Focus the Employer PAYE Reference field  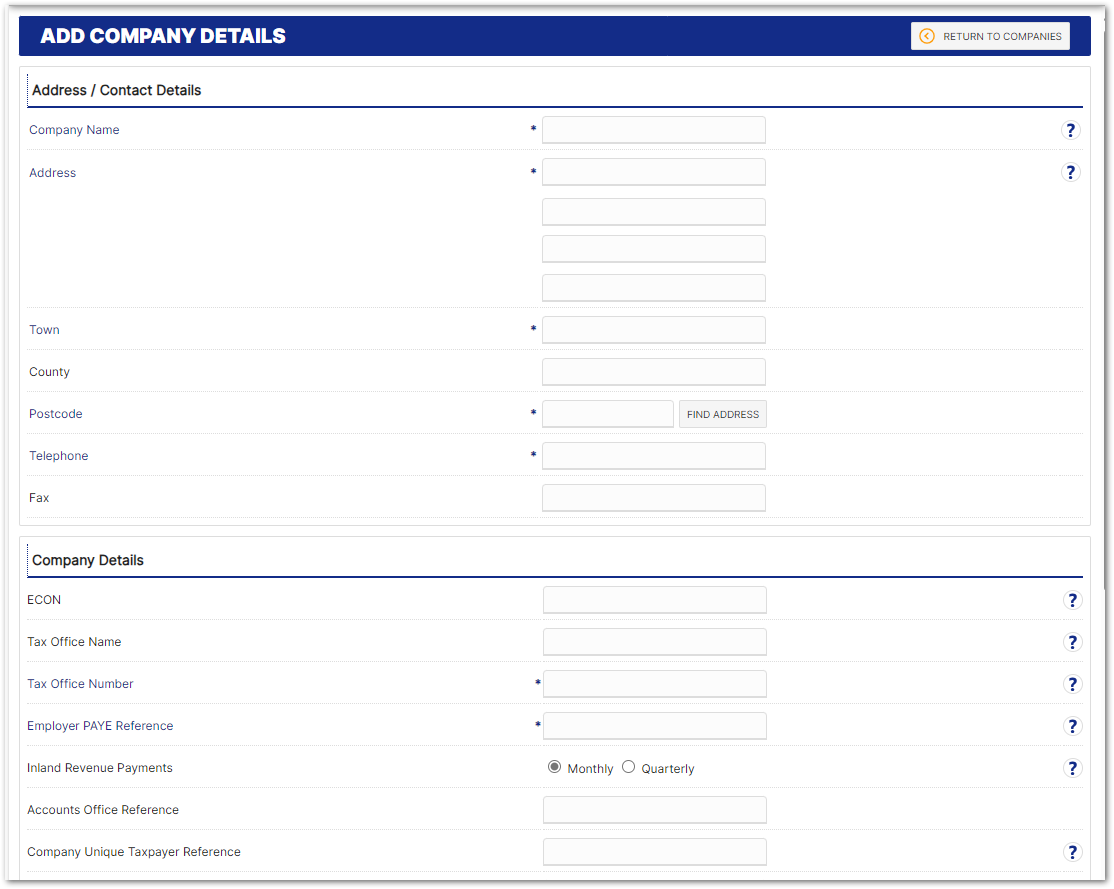coord(654,726)
